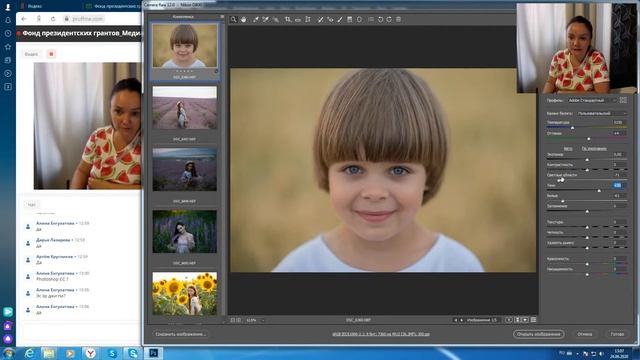Select the Radial Filter tool
The width and height of the screenshot is (640, 360).
point(359,20)
